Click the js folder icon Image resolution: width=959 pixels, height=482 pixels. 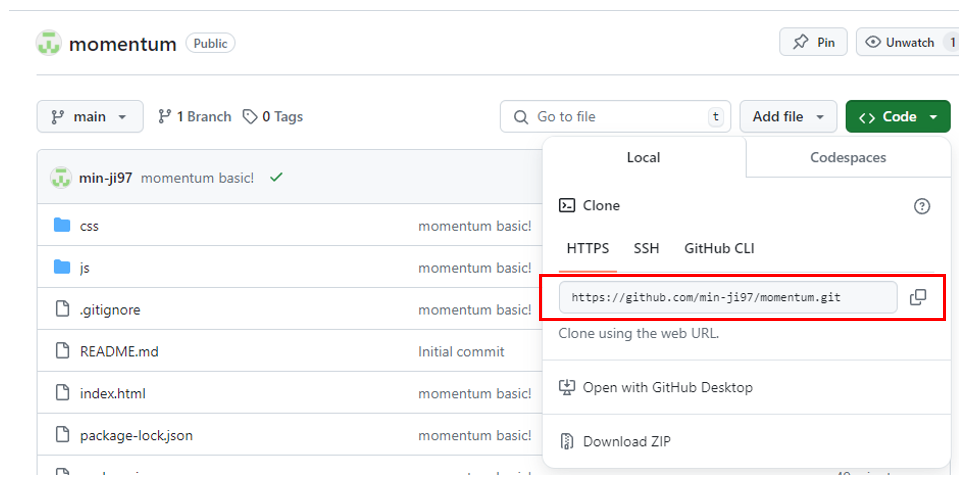[x=62, y=267]
